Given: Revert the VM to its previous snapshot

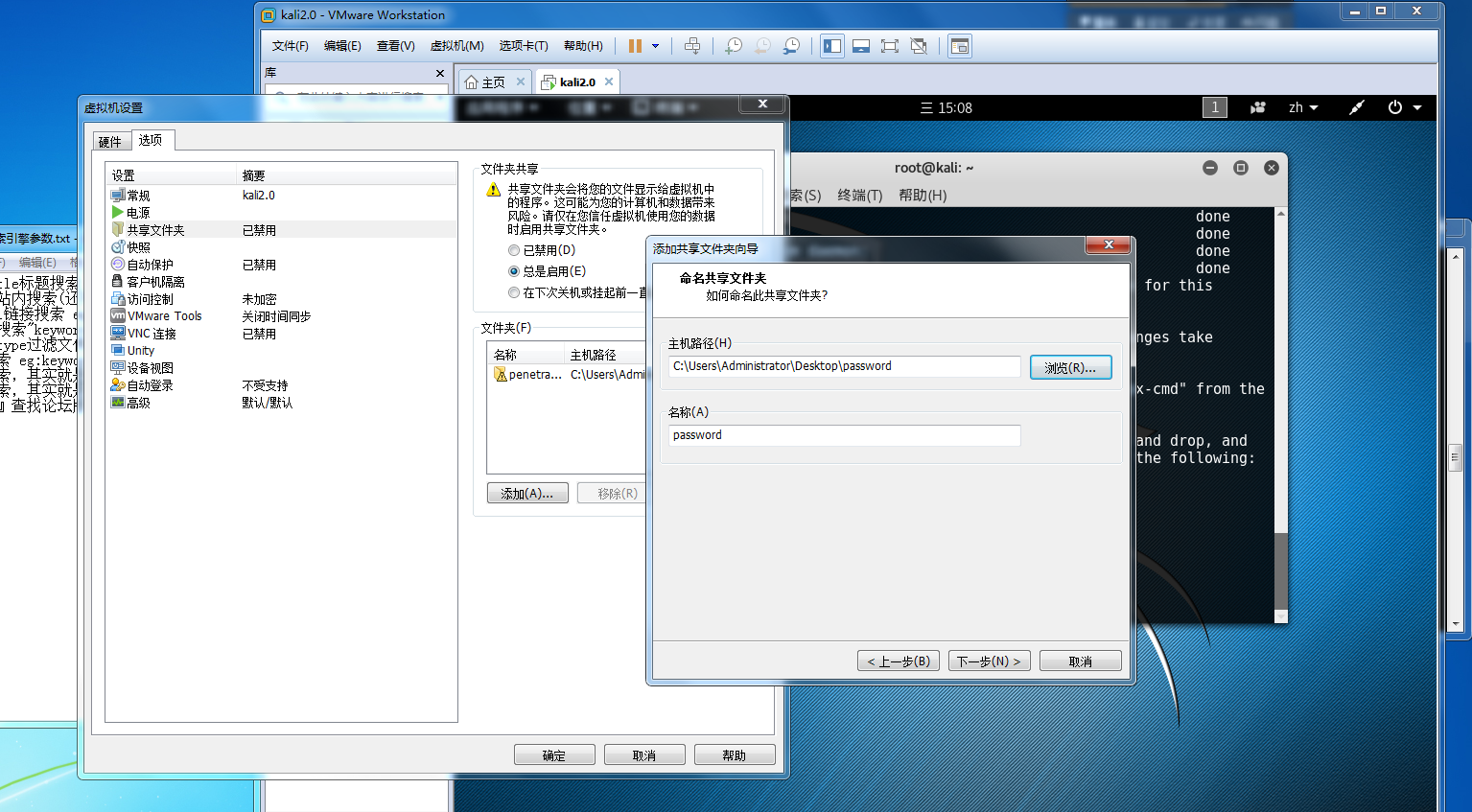Looking at the screenshot, I should [x=762, y=46].
